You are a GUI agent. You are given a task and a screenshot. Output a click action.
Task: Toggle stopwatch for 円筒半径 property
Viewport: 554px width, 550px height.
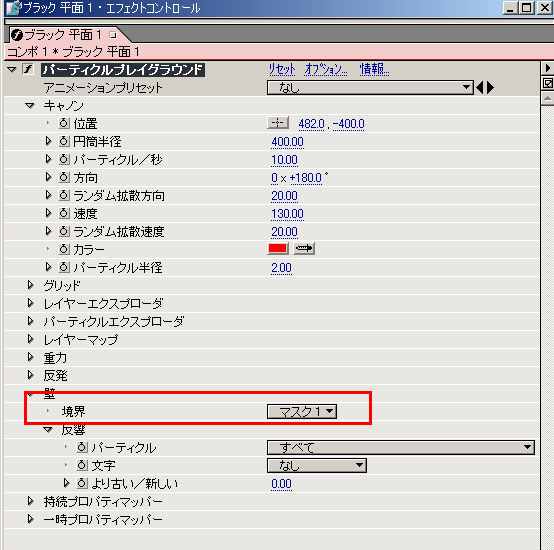64,141
